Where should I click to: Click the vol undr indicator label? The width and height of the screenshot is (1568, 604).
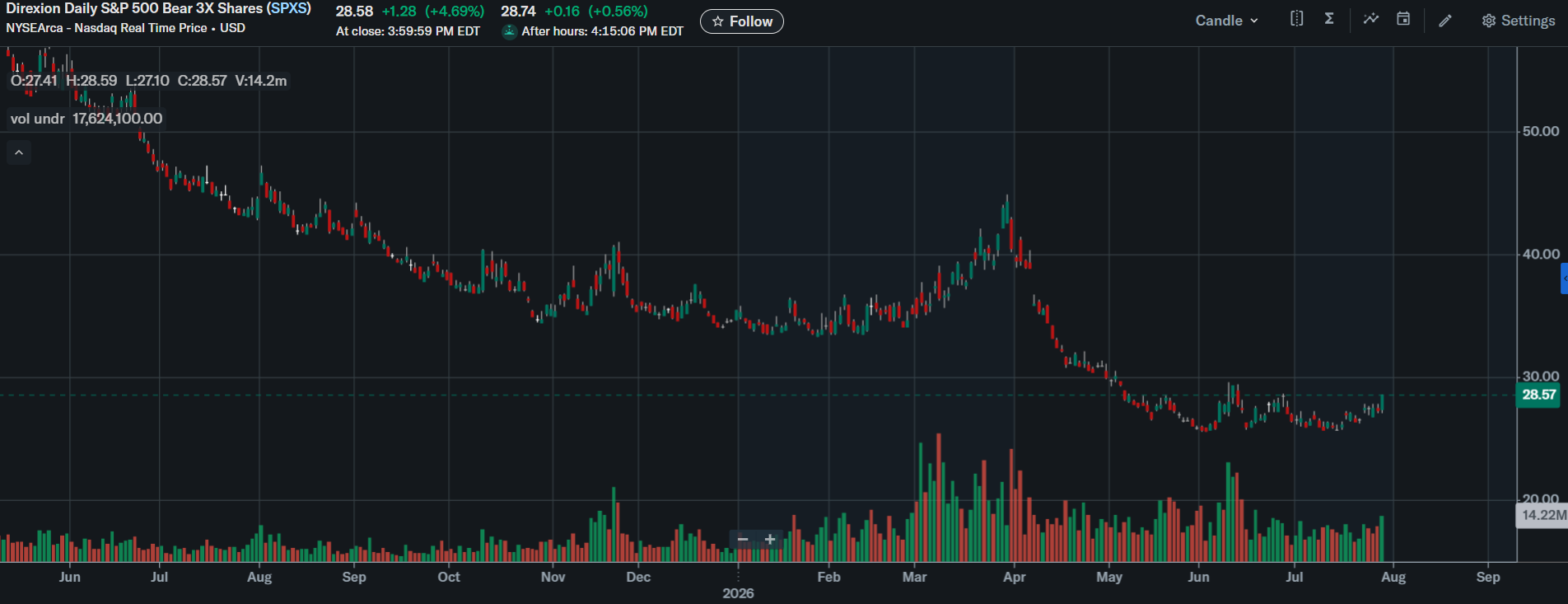(37, 119)
